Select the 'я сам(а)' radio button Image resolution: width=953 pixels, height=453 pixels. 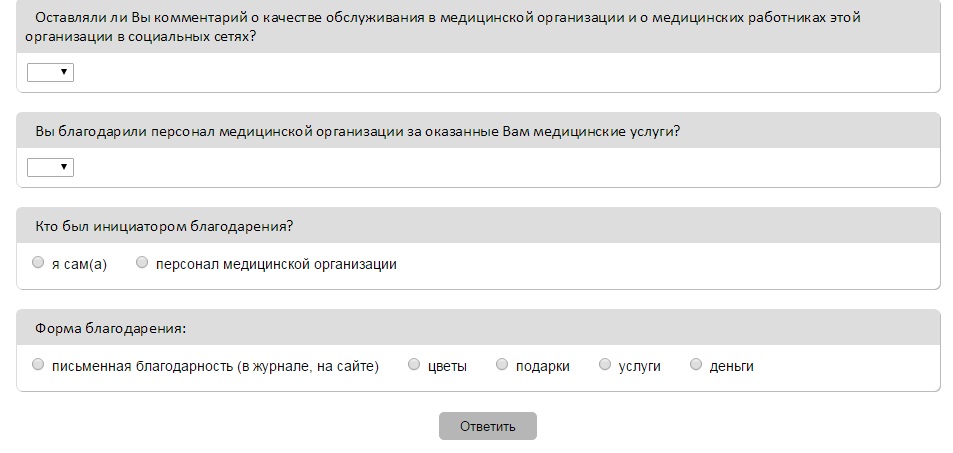[x=38, y=263]
